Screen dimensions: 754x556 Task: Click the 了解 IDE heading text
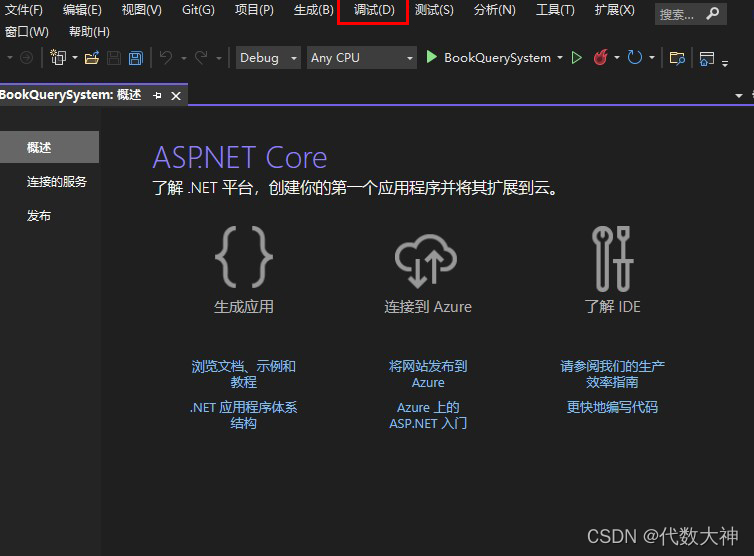click(613, 307)
